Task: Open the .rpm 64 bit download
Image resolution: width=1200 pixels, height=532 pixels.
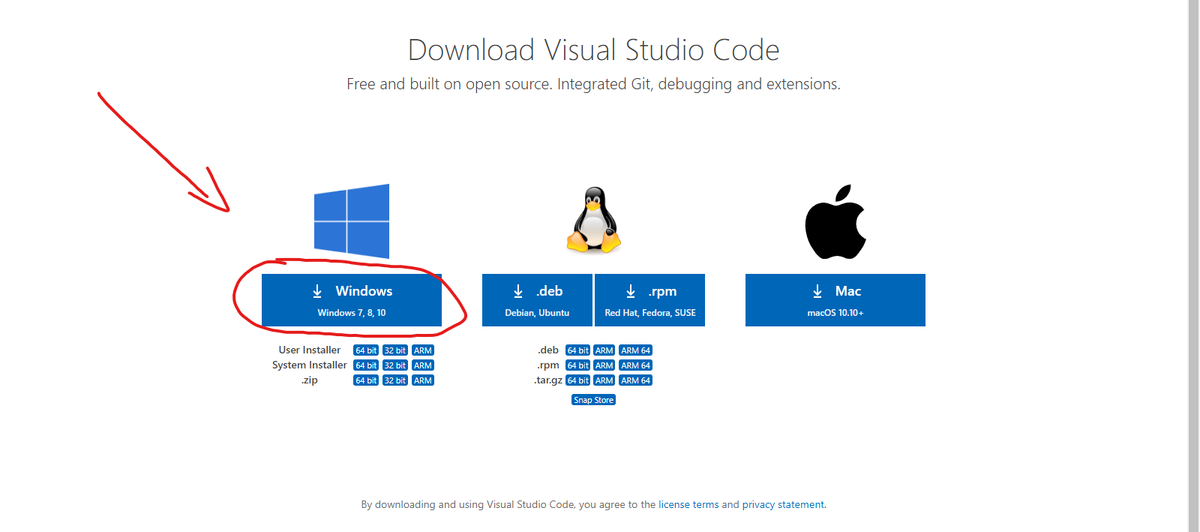Action: click(x=578, y=365)
